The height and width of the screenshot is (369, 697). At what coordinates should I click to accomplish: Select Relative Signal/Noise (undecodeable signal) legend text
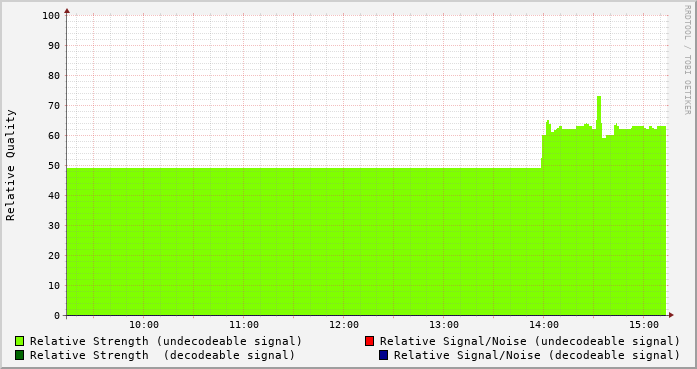(x=530, y=341)
